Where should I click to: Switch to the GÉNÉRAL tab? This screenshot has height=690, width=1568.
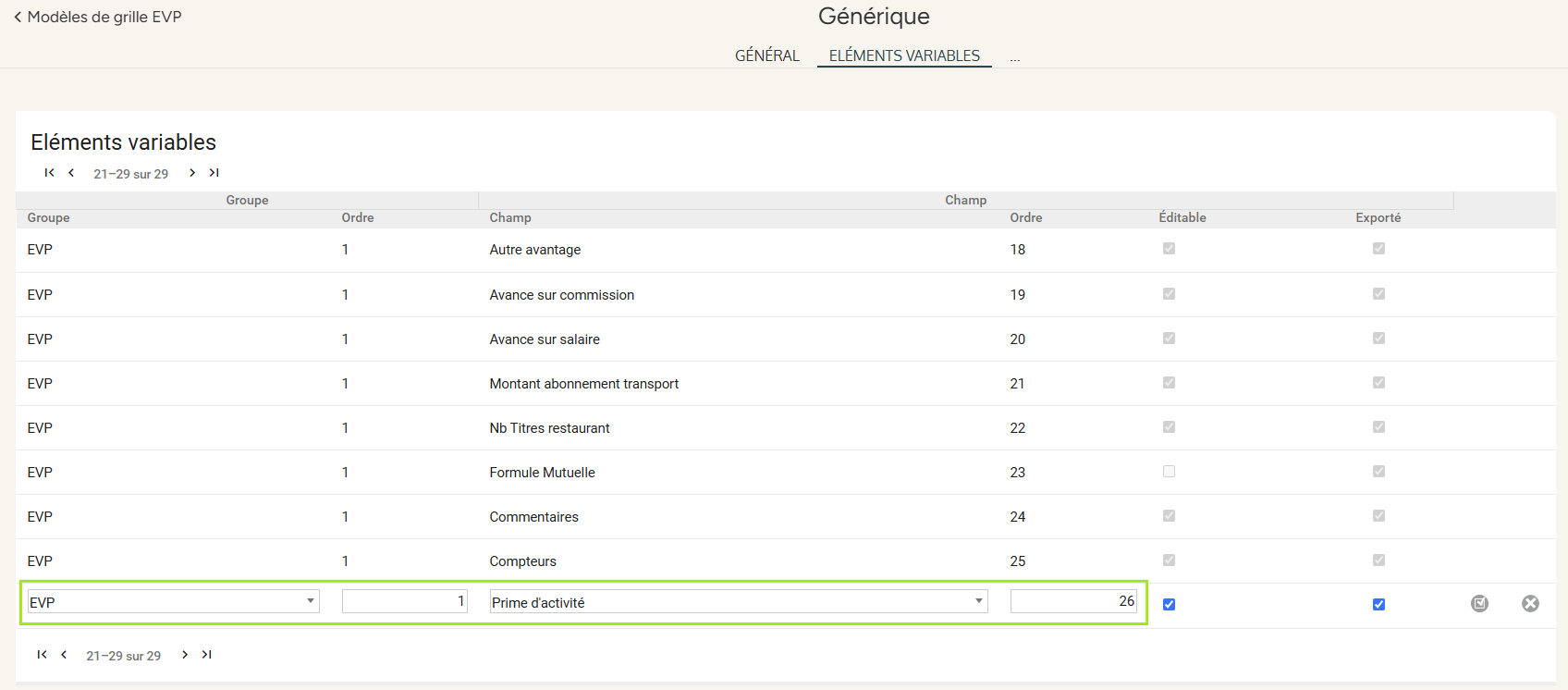(766, 55)
